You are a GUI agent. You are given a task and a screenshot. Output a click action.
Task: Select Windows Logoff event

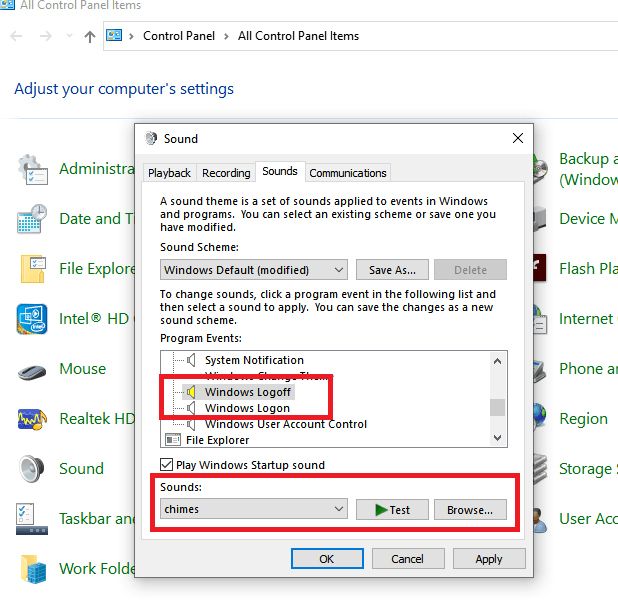coord(248,392)
